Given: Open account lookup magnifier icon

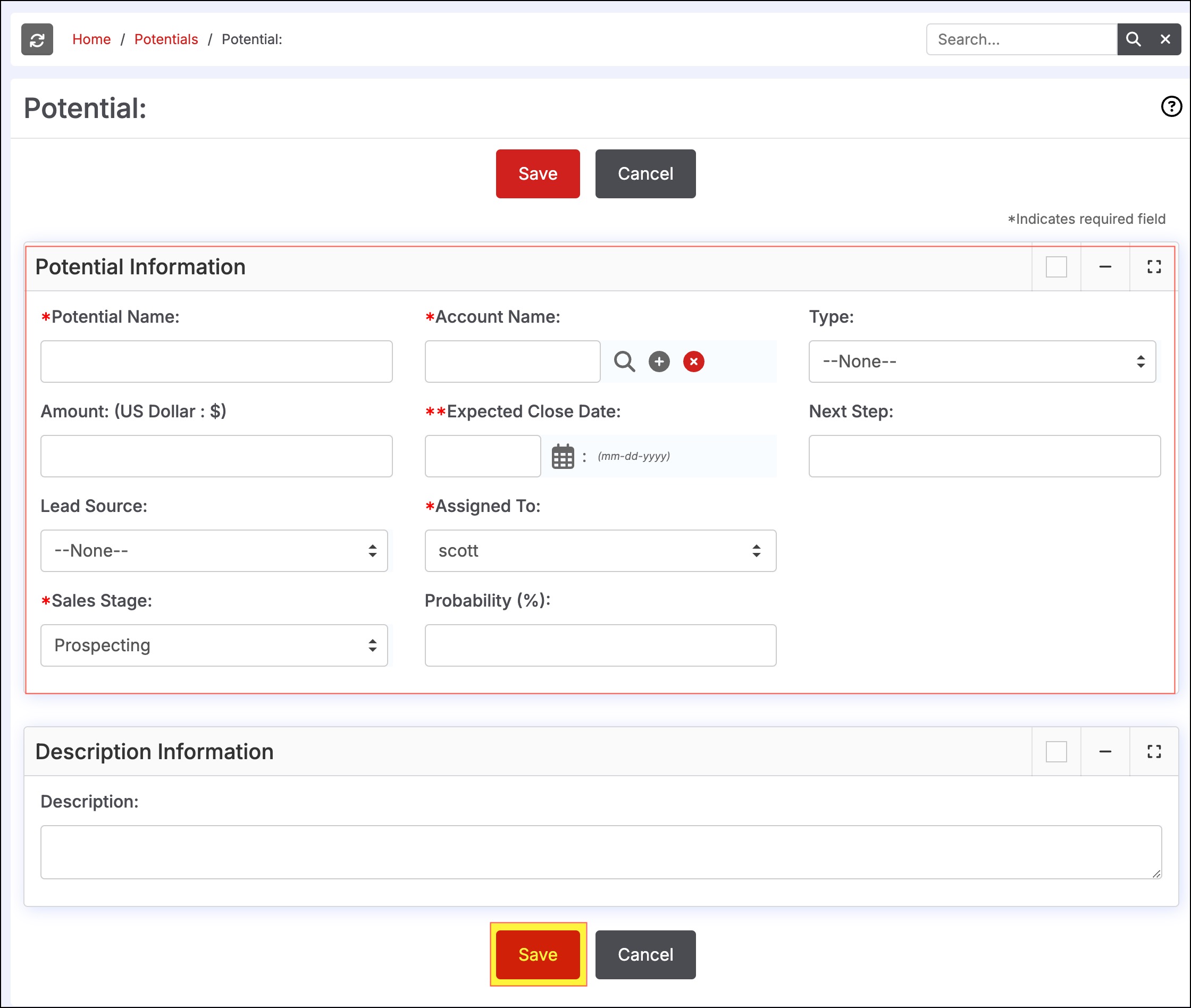Looking at the screenshot, I should (x=624, y=362).
